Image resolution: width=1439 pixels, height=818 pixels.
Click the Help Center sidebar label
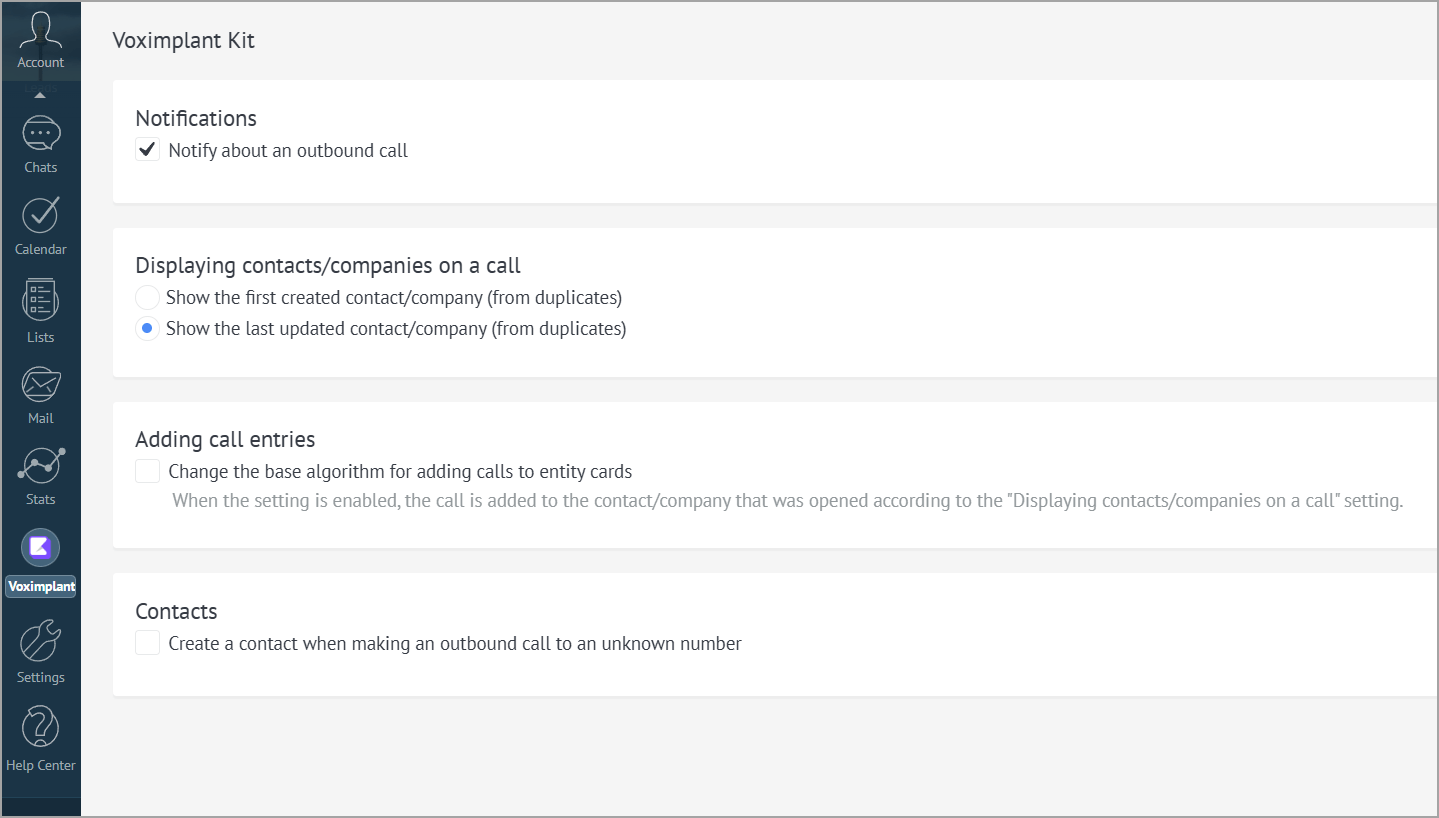click(41, 766)
